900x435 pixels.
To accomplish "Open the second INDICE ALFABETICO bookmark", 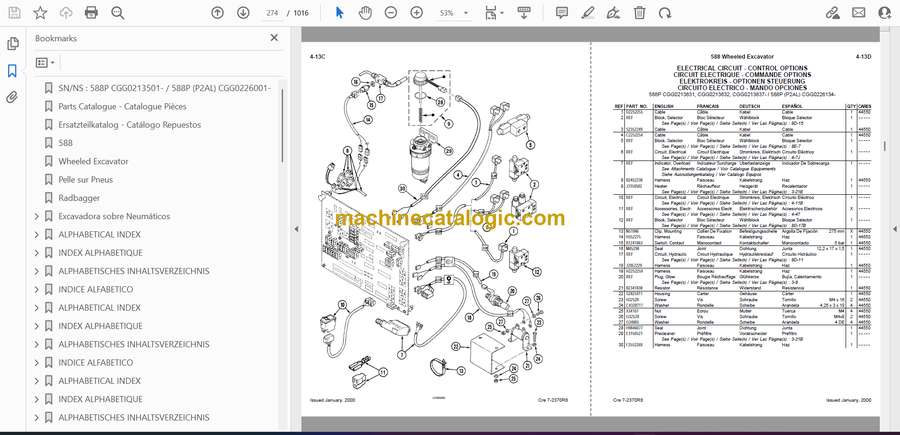I will (x=95, y=363).
